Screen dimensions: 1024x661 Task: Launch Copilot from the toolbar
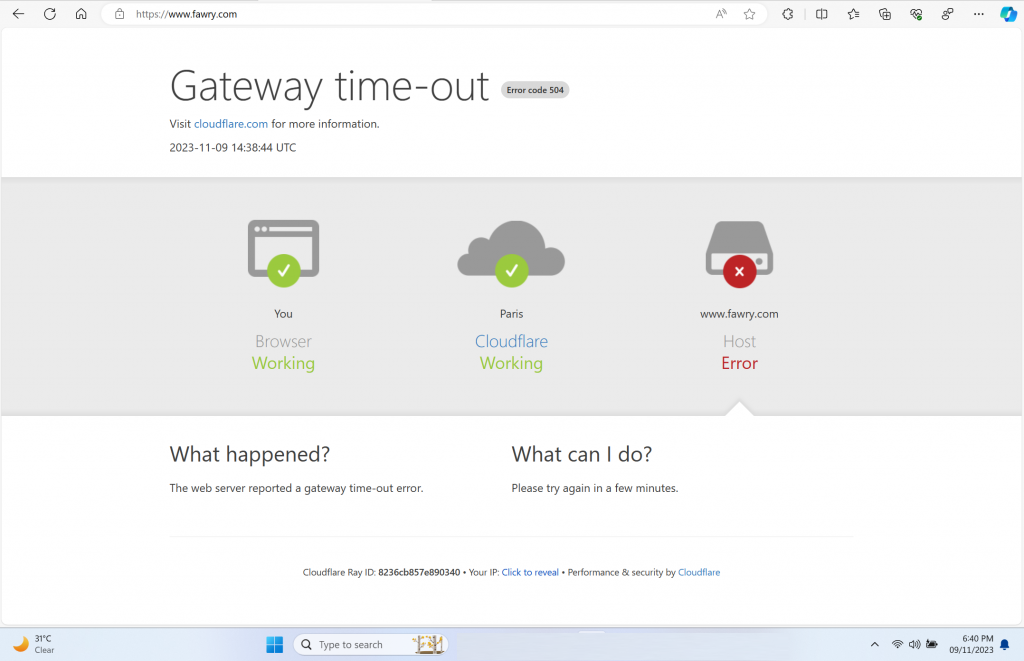tap(1008, 14)
